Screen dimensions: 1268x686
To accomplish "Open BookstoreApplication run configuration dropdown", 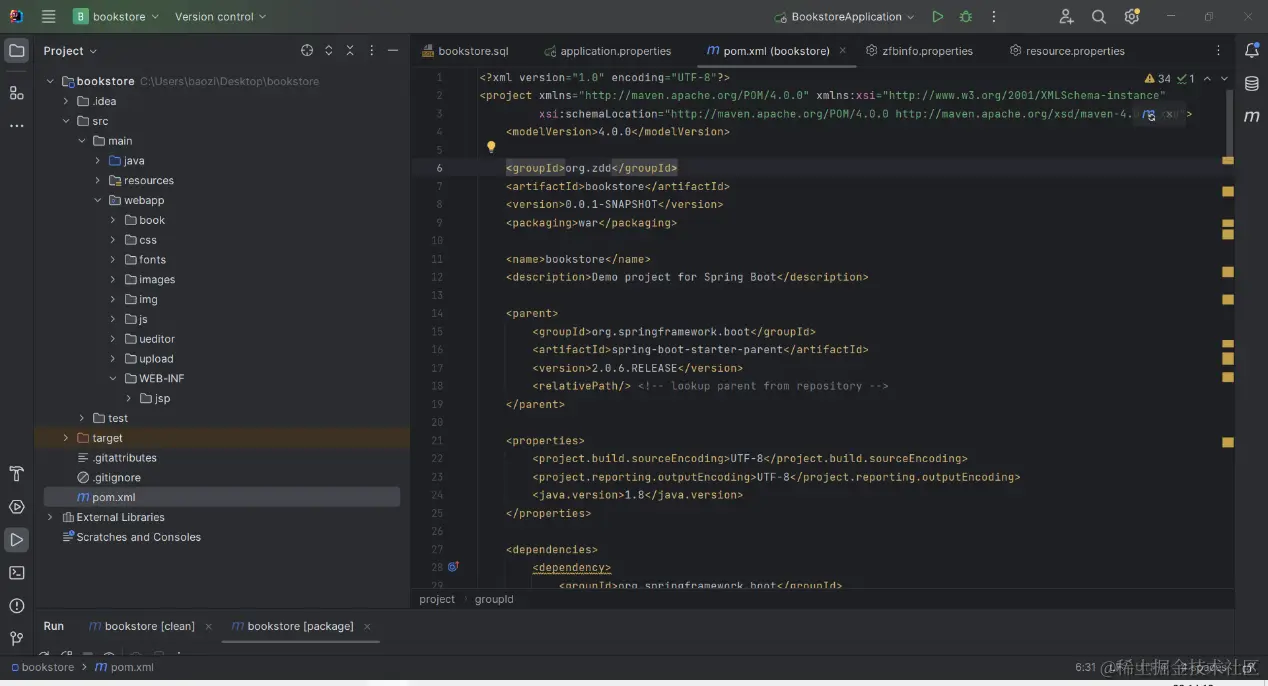I will 845,17.
